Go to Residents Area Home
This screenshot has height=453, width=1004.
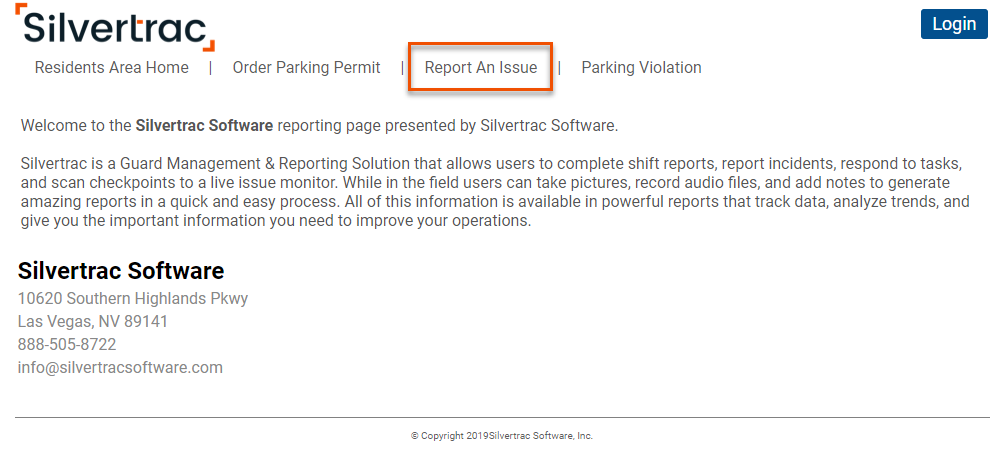coord(111,68)
